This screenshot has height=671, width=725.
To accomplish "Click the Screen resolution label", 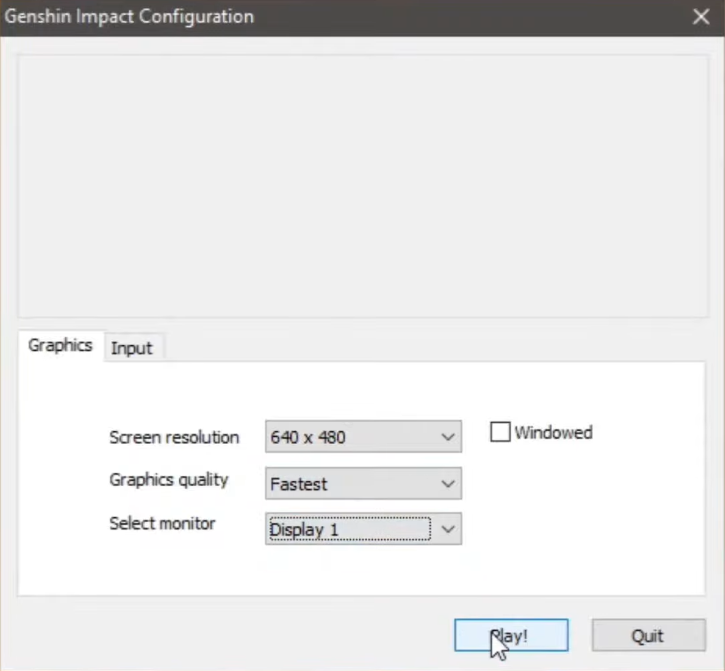I will tap(174, 437).
